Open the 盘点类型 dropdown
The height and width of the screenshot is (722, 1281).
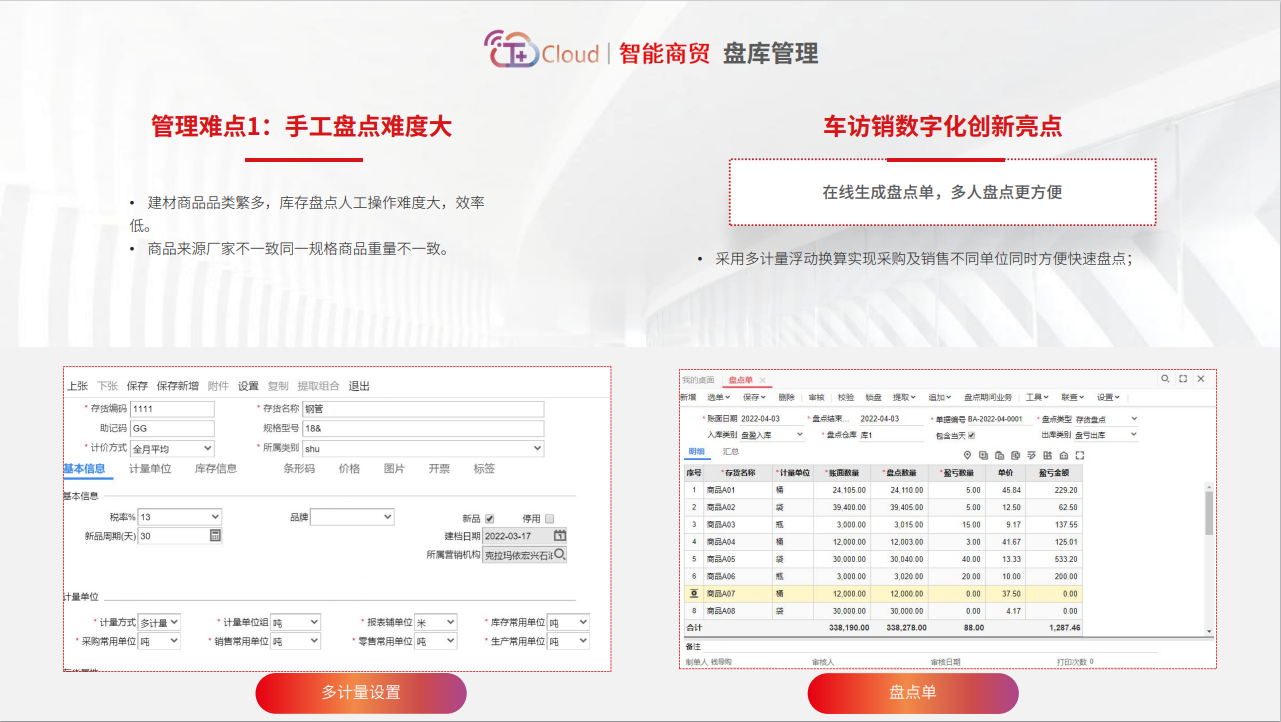click(1106, 419)
